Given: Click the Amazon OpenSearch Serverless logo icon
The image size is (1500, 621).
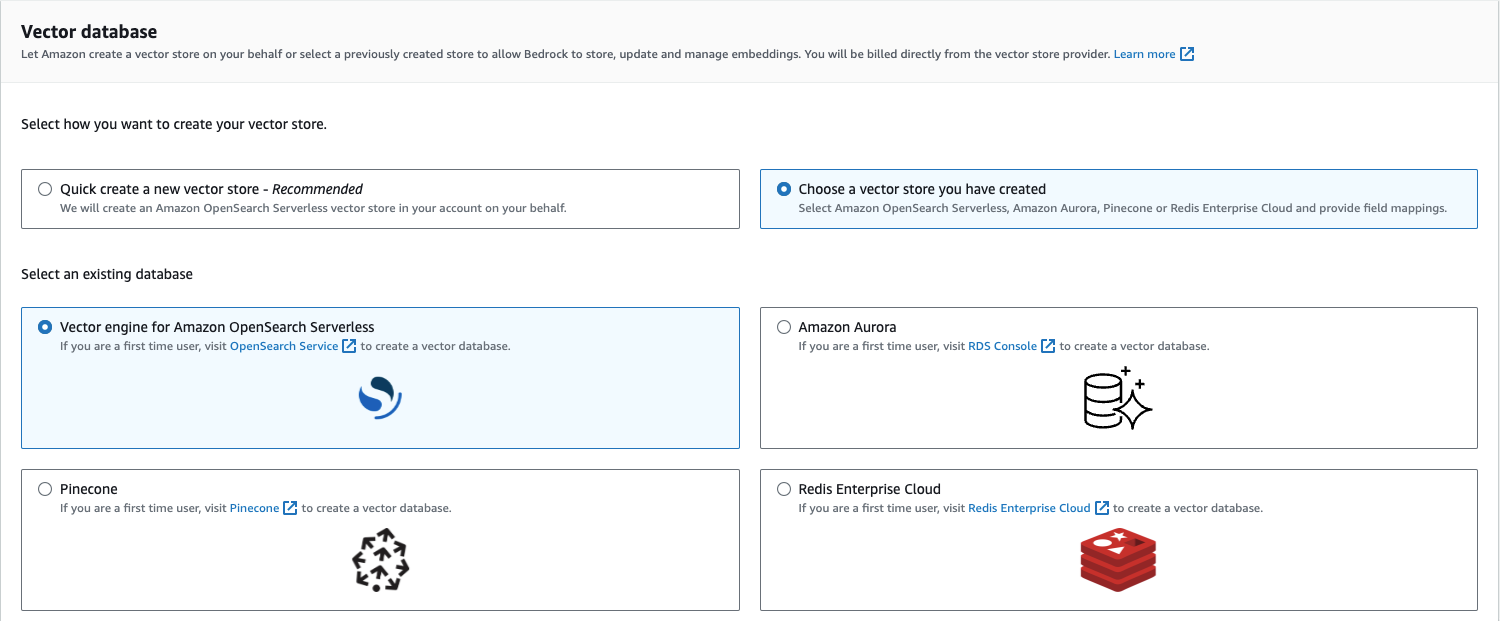Looking at the screenshot, I should pyautogui.click(x=380, y=397).
